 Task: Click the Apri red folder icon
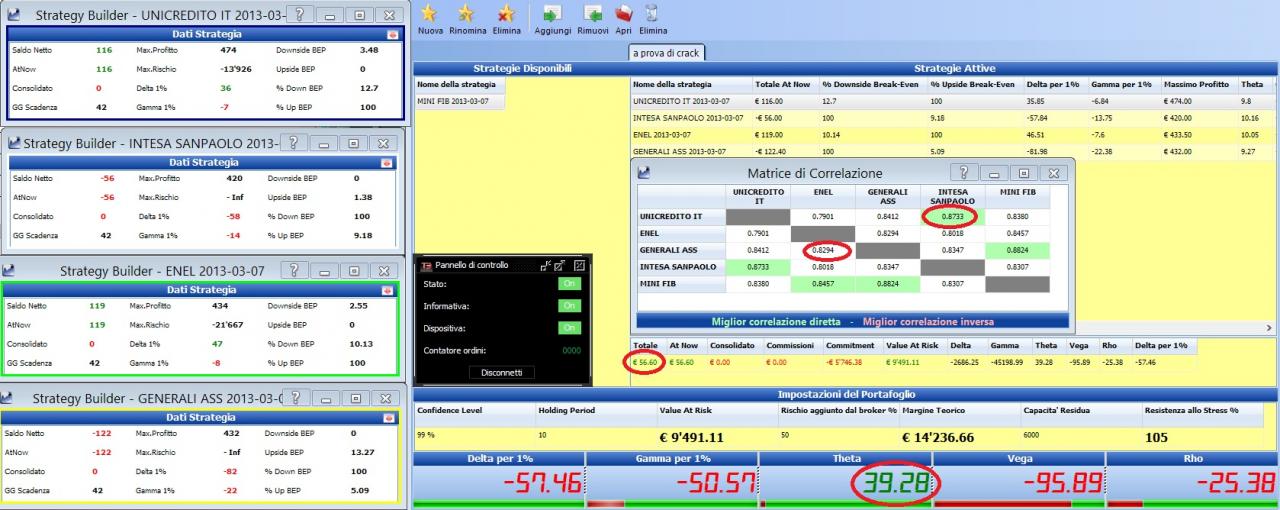[624, 13]
